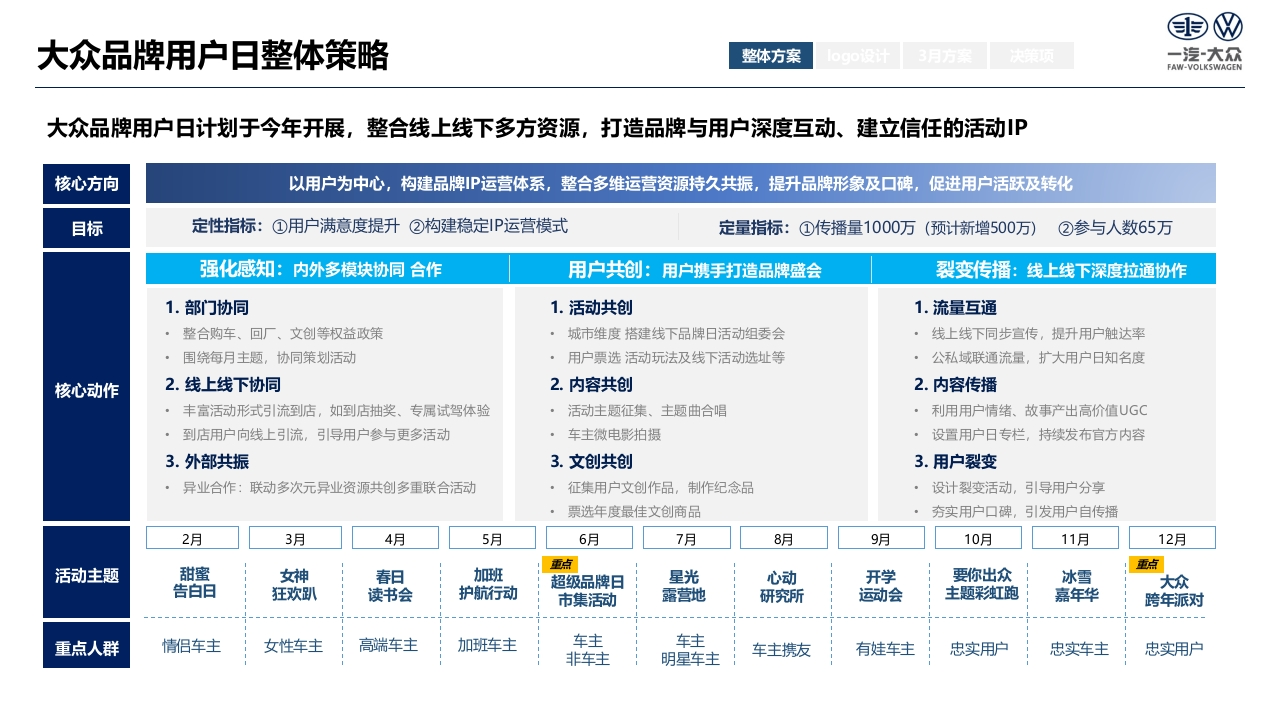The width and height of the screenshot is (1280, 720).
Task: Select the 4月 month box
Action: tap(395, 538)
